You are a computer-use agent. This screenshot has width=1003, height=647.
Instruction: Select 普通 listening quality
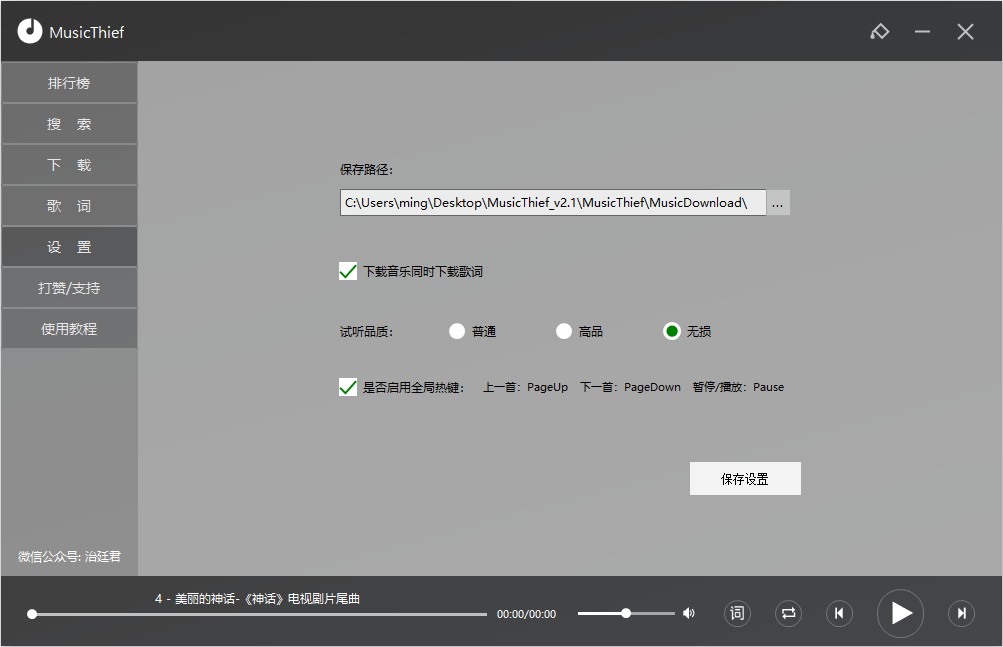click(x=457, y=331)
